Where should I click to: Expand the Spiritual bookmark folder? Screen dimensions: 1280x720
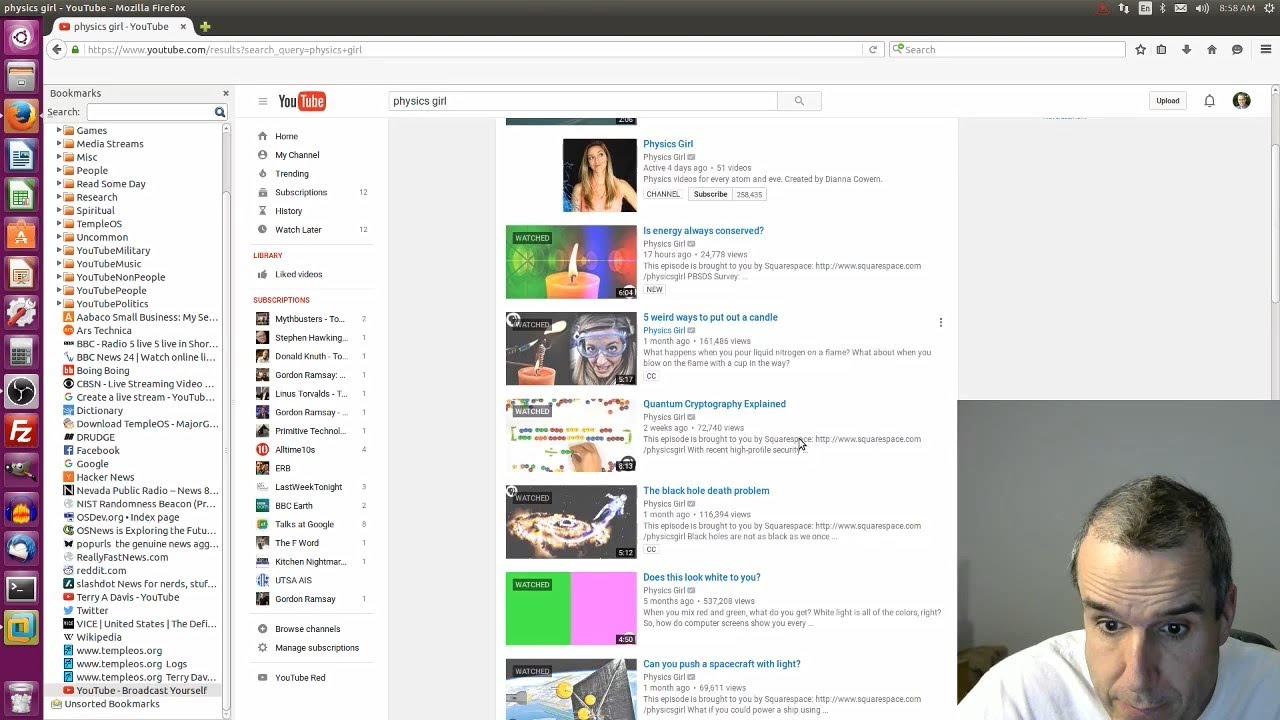(58, 210)
